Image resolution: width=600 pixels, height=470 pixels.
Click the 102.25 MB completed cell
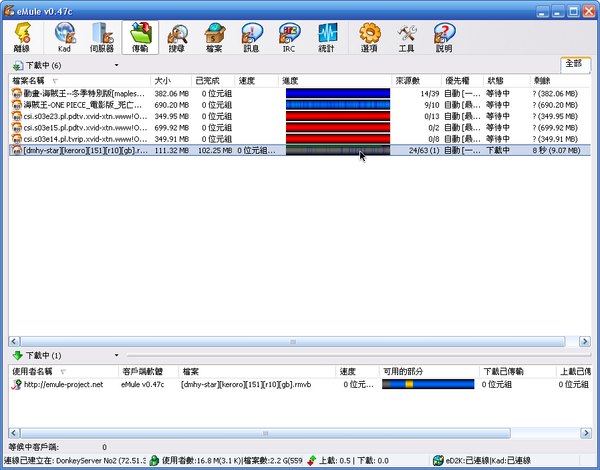pos(215,150)
